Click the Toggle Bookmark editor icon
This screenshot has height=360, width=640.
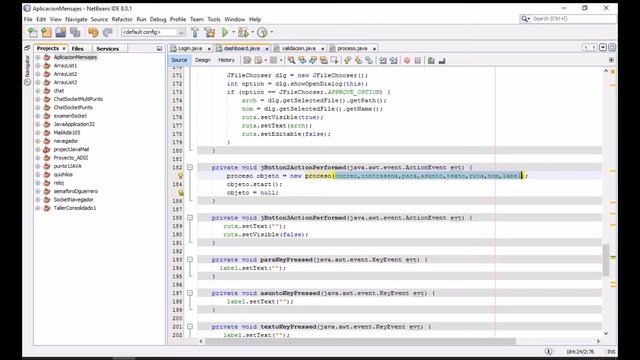point(369,60)
